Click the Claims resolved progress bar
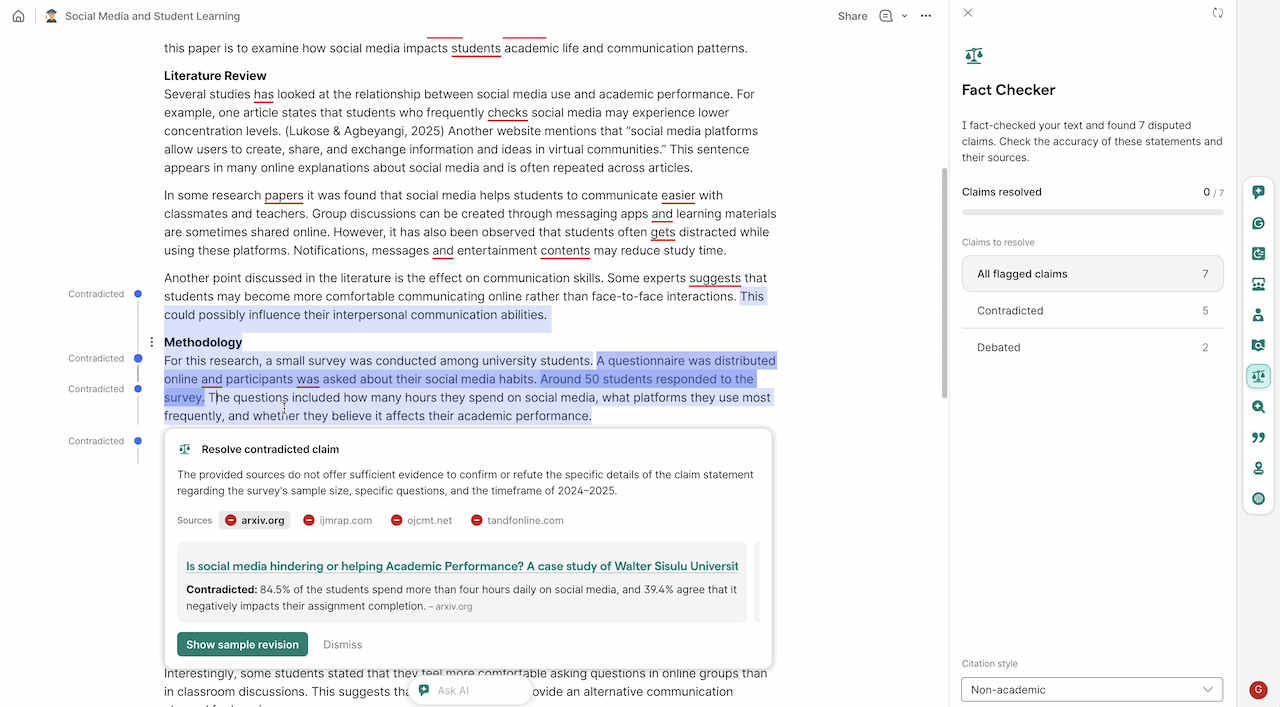This screenshot has width=1280, height=707. click(1091, 211)
